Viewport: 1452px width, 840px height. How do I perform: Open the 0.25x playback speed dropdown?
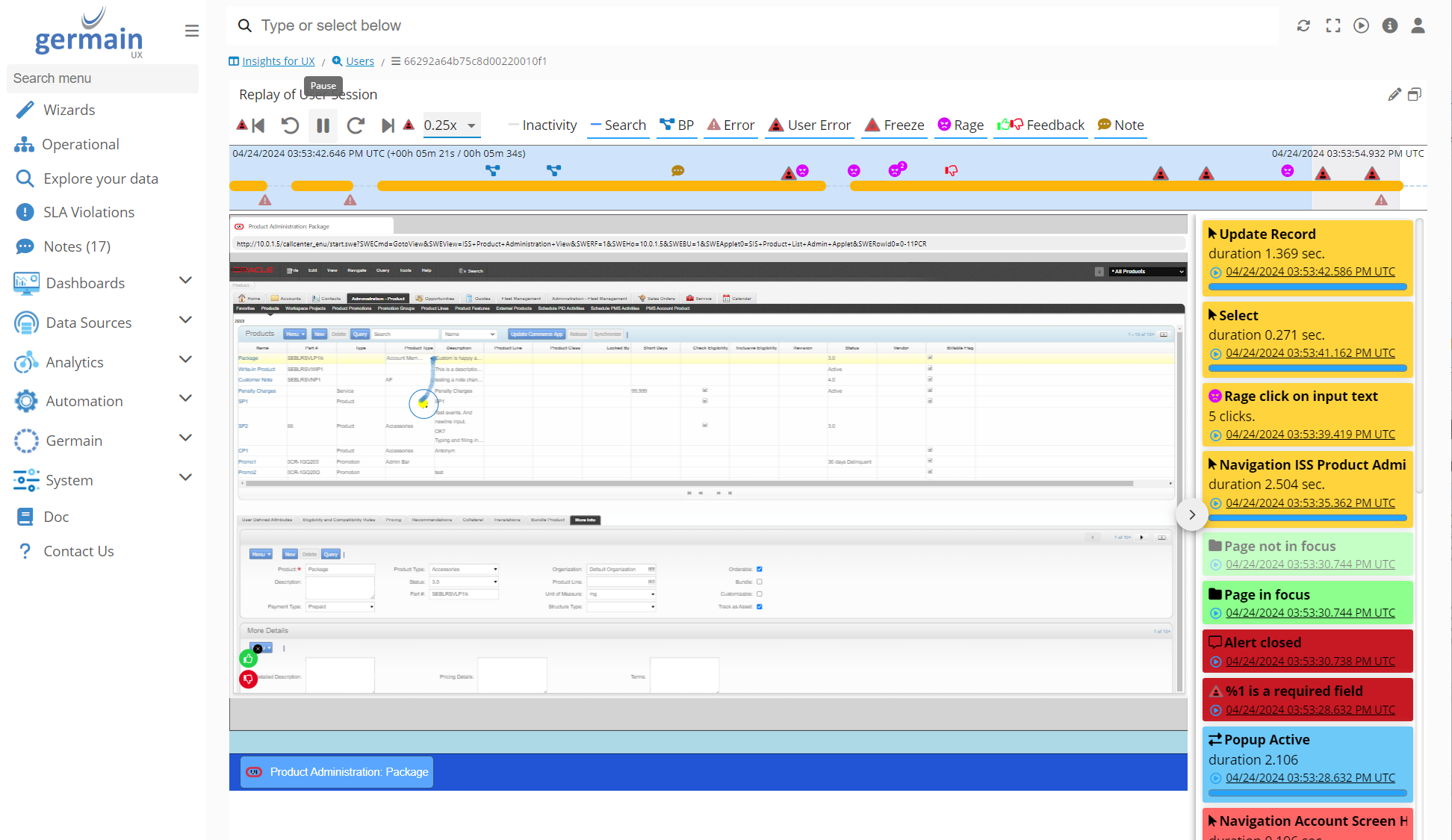pos(450,125)
